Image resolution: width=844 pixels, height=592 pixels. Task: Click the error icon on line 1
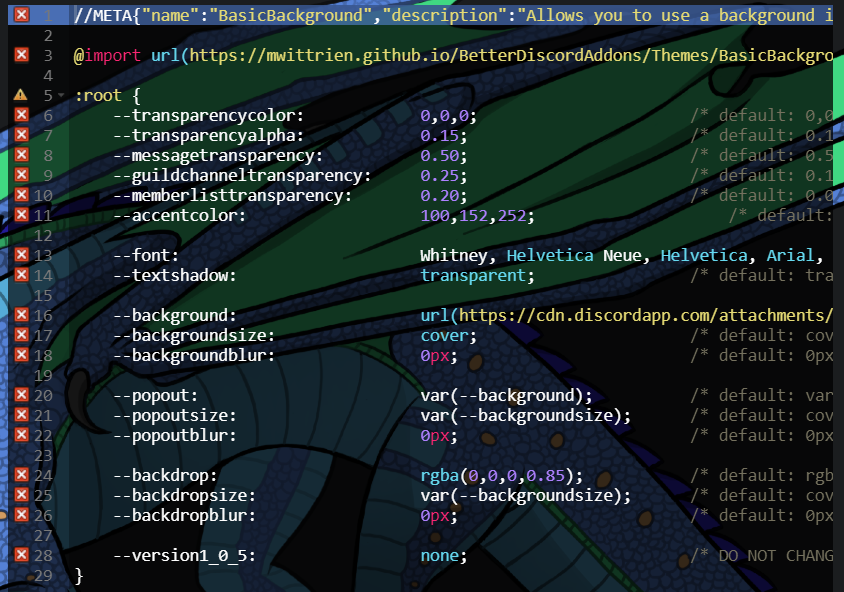21,15
